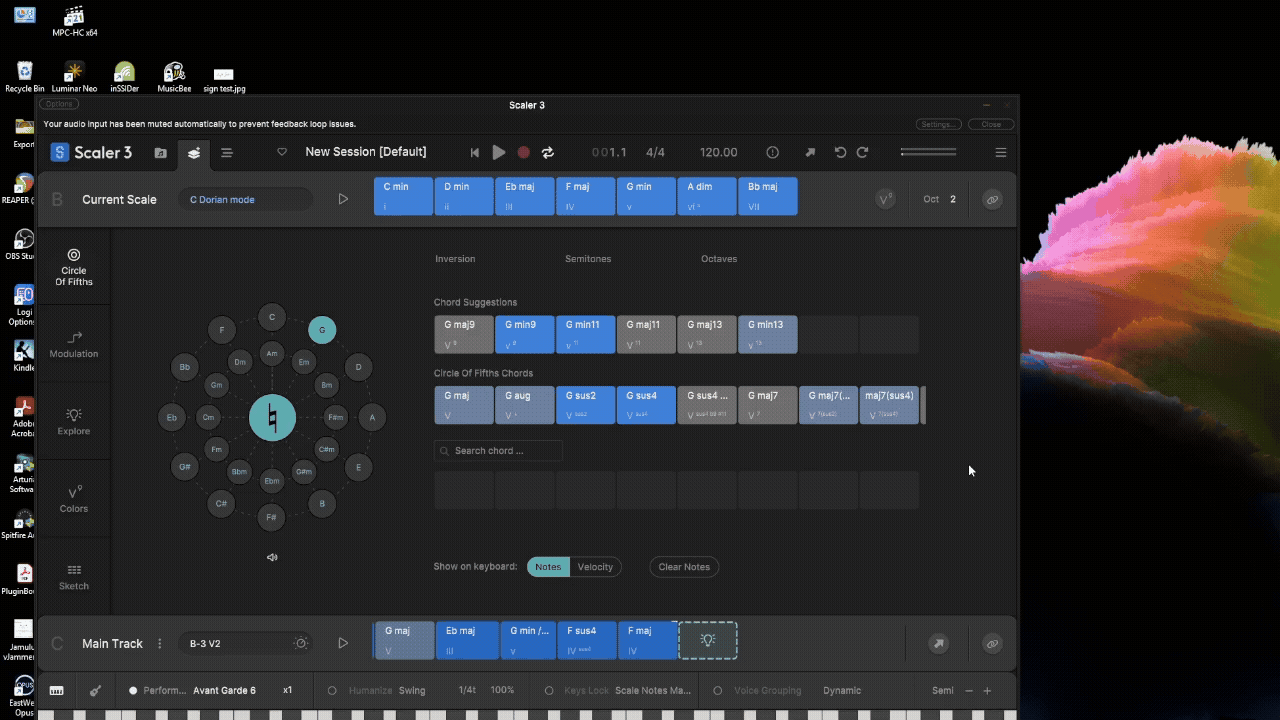The height and width of the screenshot is (720, 1280).
Task: Click the Settings... button in the mute notice
Action: pos(938,125)
